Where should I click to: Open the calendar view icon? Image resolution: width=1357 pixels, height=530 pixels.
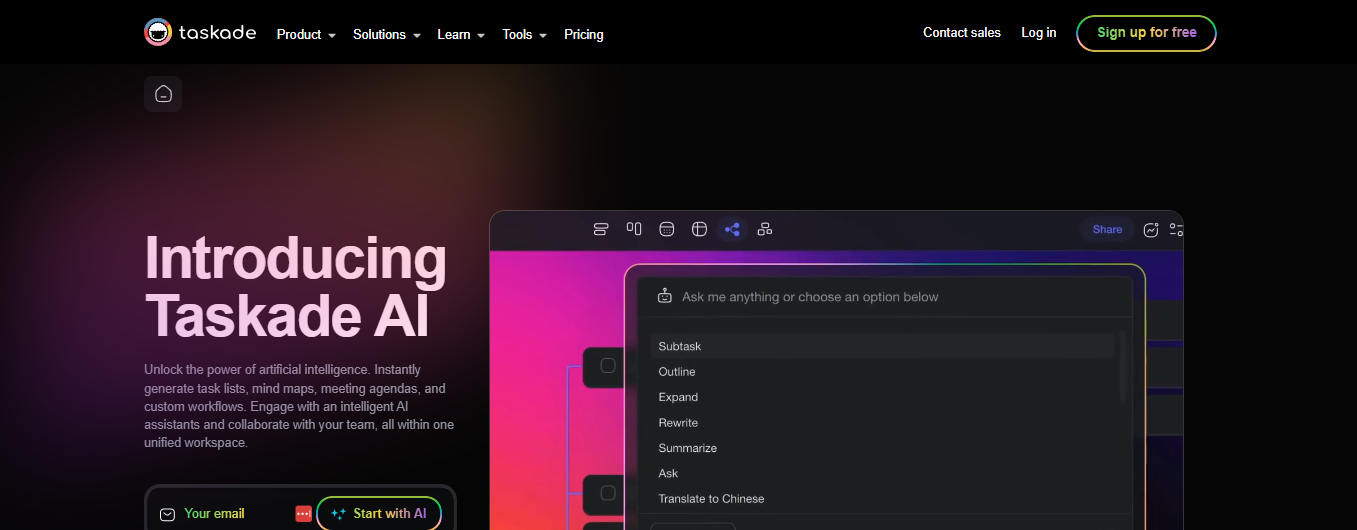coord(667,229)
